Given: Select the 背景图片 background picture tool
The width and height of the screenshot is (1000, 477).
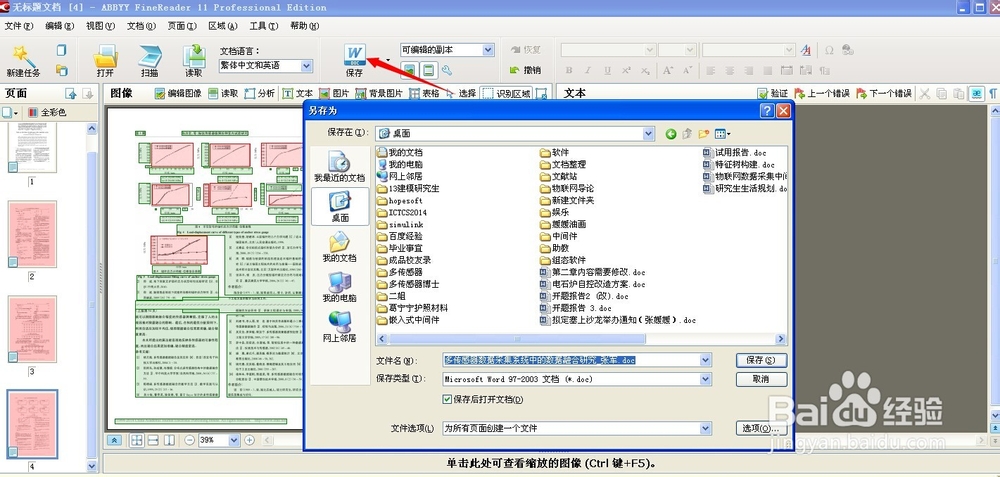Looking at the screenshot, I should pyautogui.click(x=379, y=93).
